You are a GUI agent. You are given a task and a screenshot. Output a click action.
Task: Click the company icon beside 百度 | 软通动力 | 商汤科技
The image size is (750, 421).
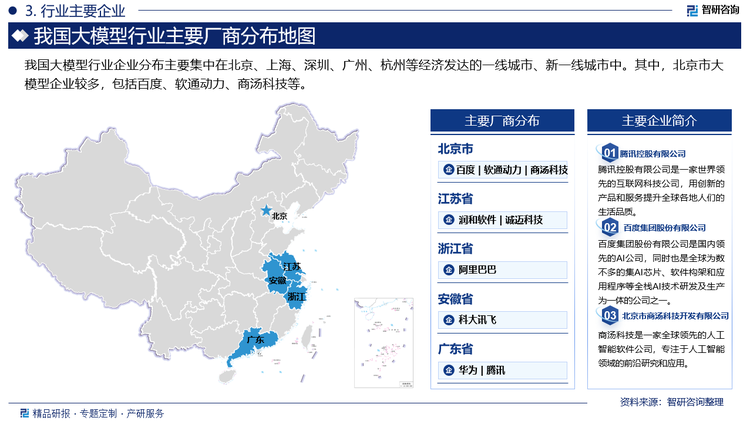(x=448, y=170)
